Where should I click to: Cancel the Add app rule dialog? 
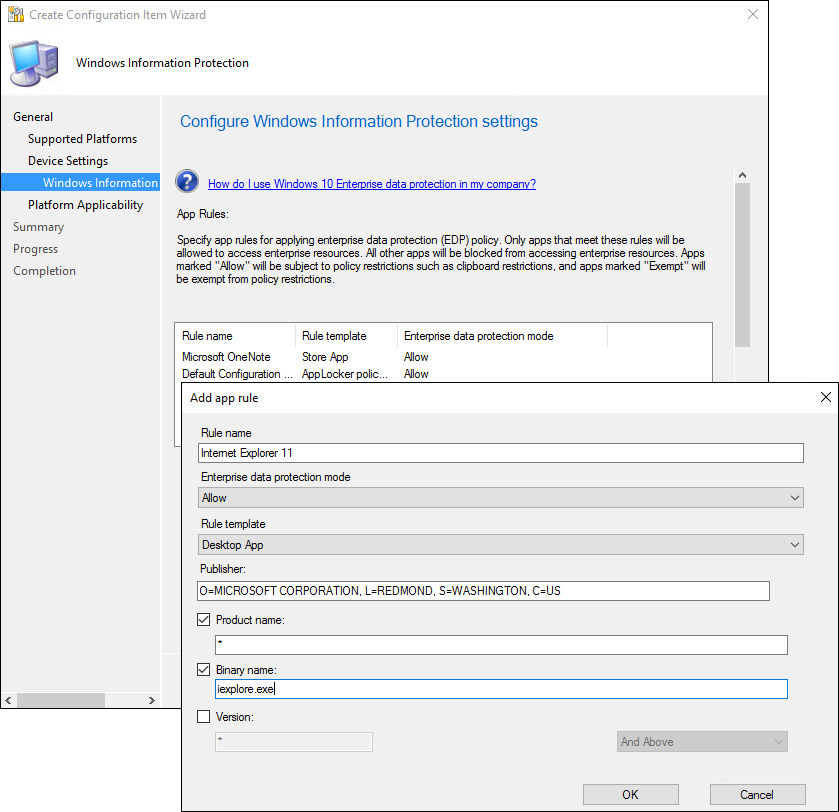[x=757, y=794]
